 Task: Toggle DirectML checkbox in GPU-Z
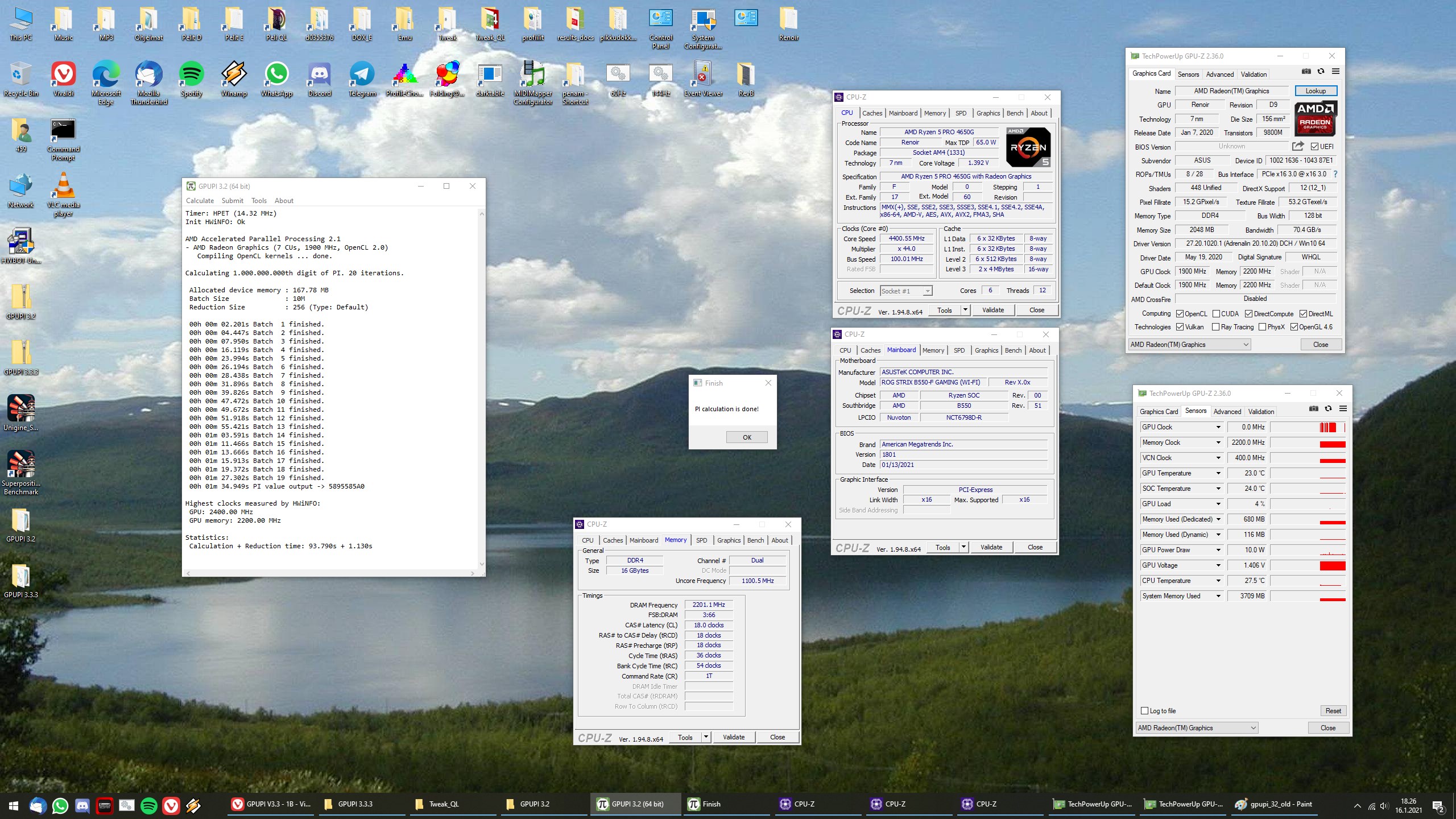pos(1303,314)
